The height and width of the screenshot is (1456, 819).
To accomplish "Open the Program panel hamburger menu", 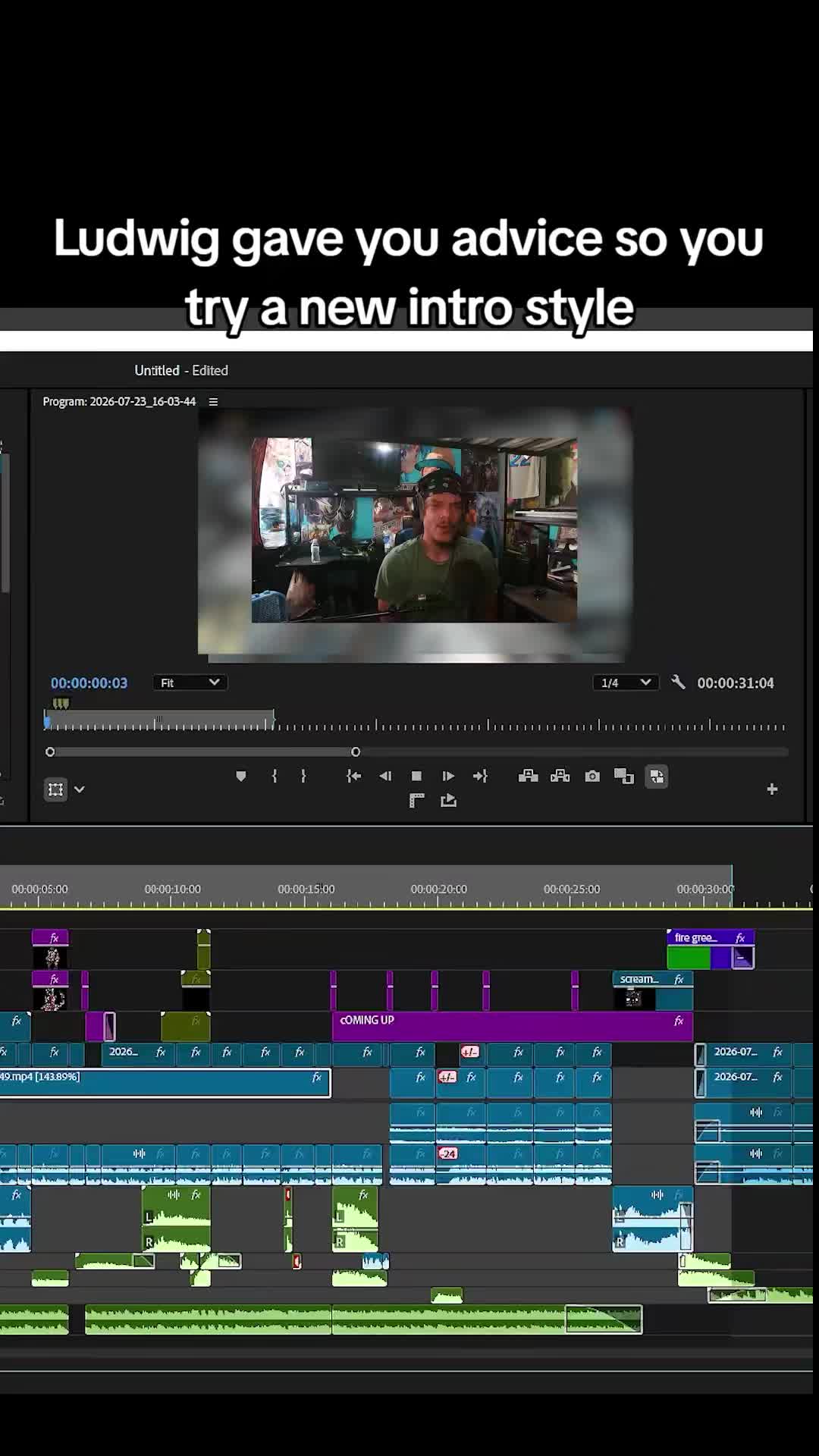I will (213, 401).
